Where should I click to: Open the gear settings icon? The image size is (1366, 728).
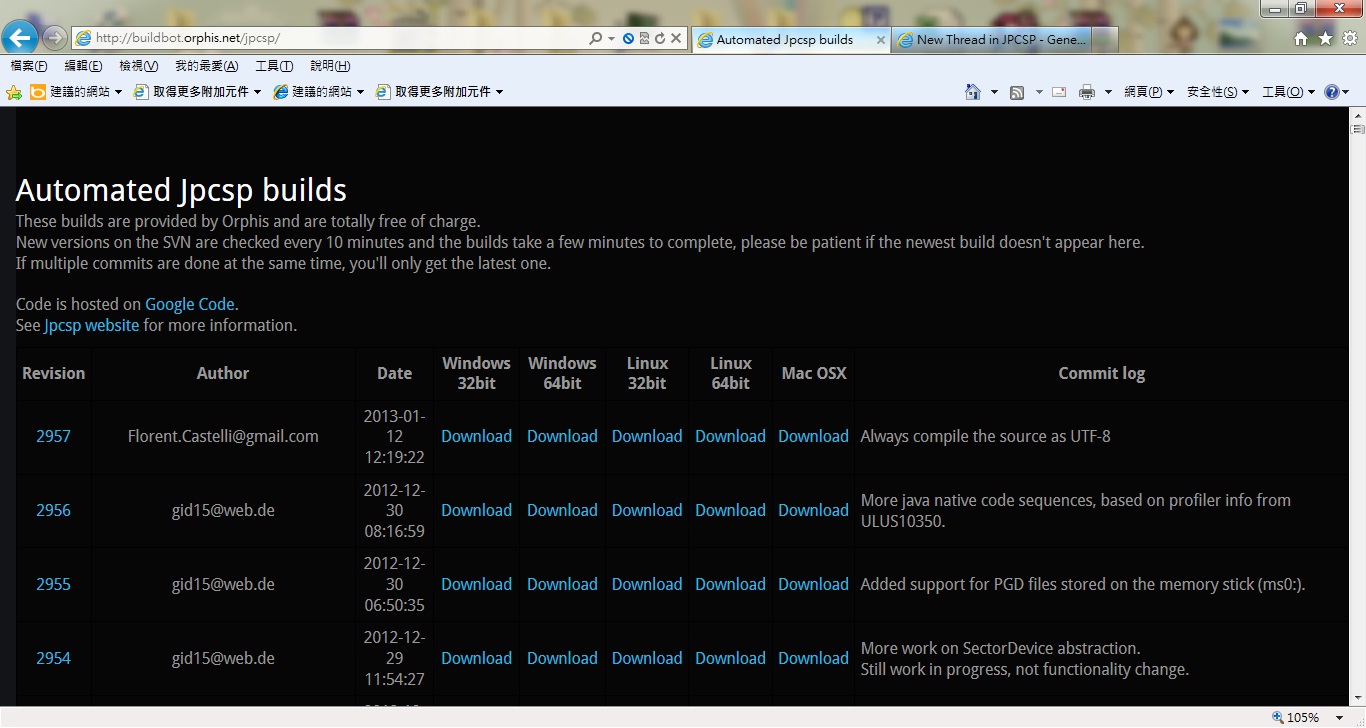tap(1349, 38)
